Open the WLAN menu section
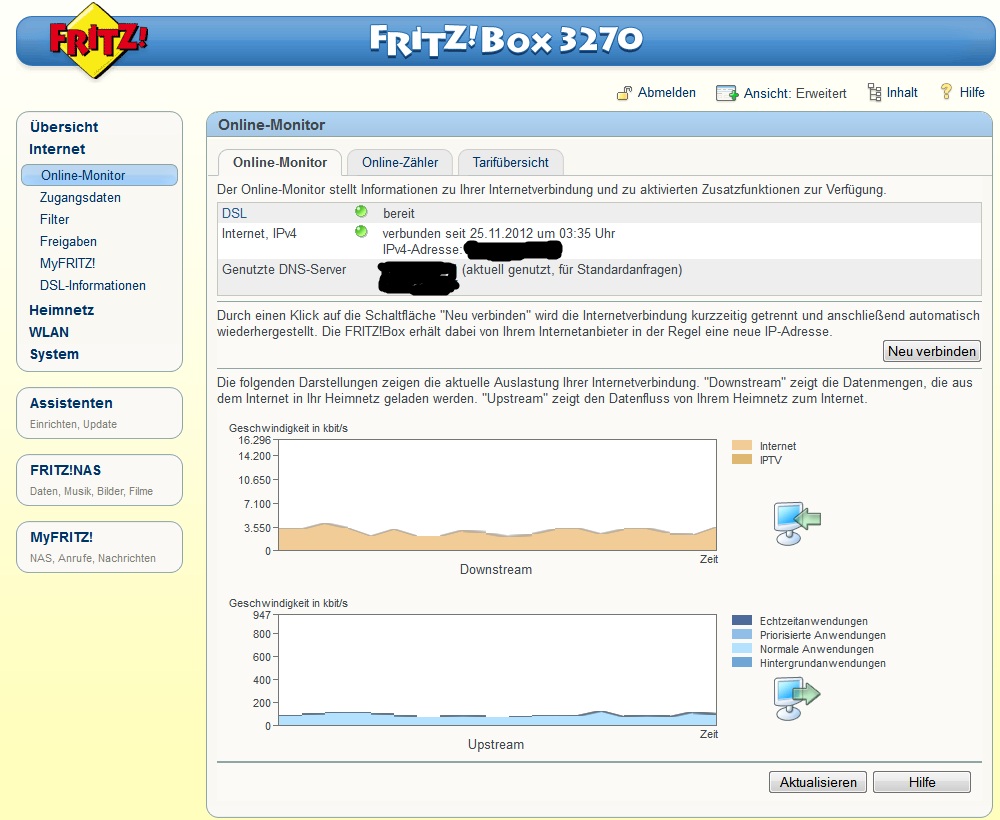Viewport: 1000px width, 820px height. [48, 332]
